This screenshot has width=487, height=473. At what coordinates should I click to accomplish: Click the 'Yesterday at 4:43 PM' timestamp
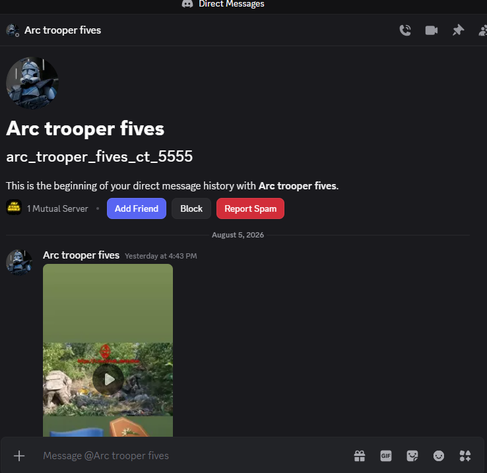161,256
